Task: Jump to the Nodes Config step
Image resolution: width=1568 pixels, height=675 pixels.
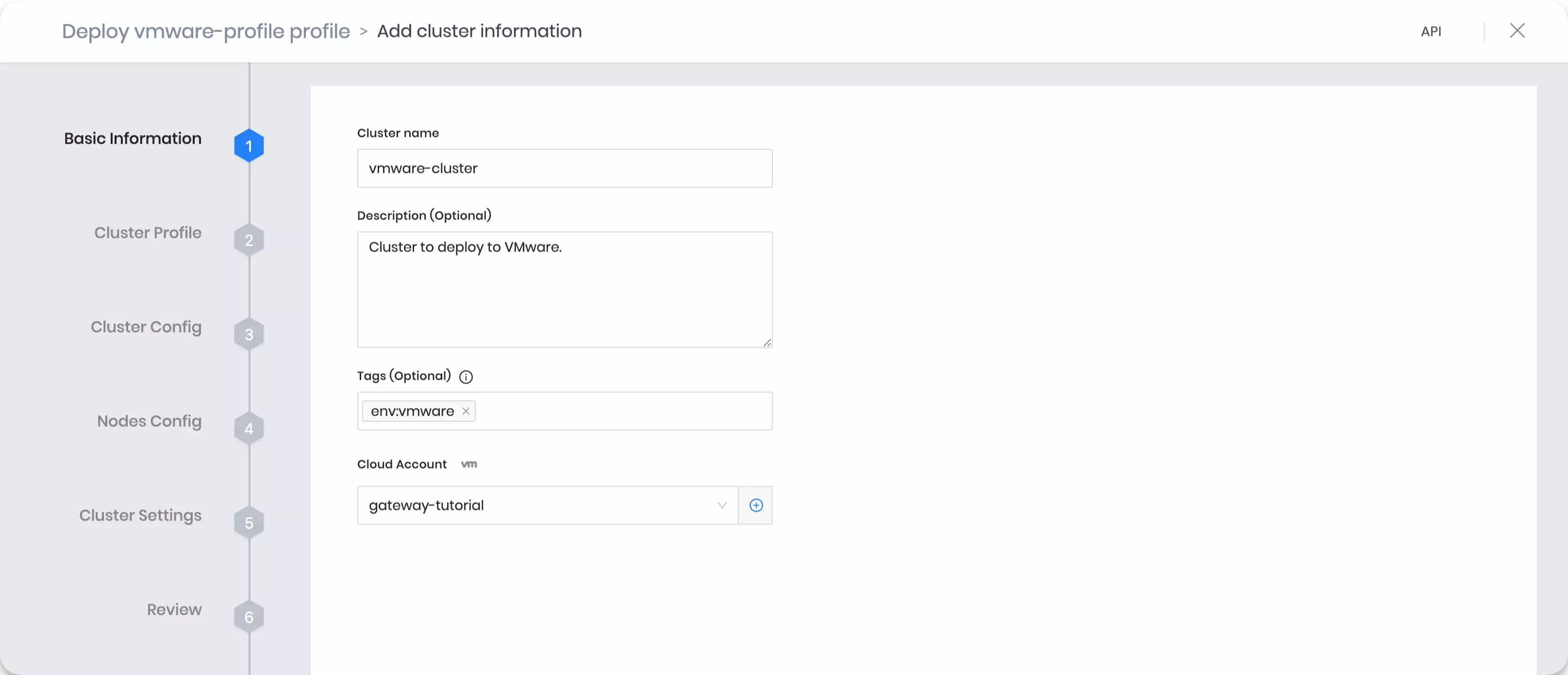Action: 149,421
